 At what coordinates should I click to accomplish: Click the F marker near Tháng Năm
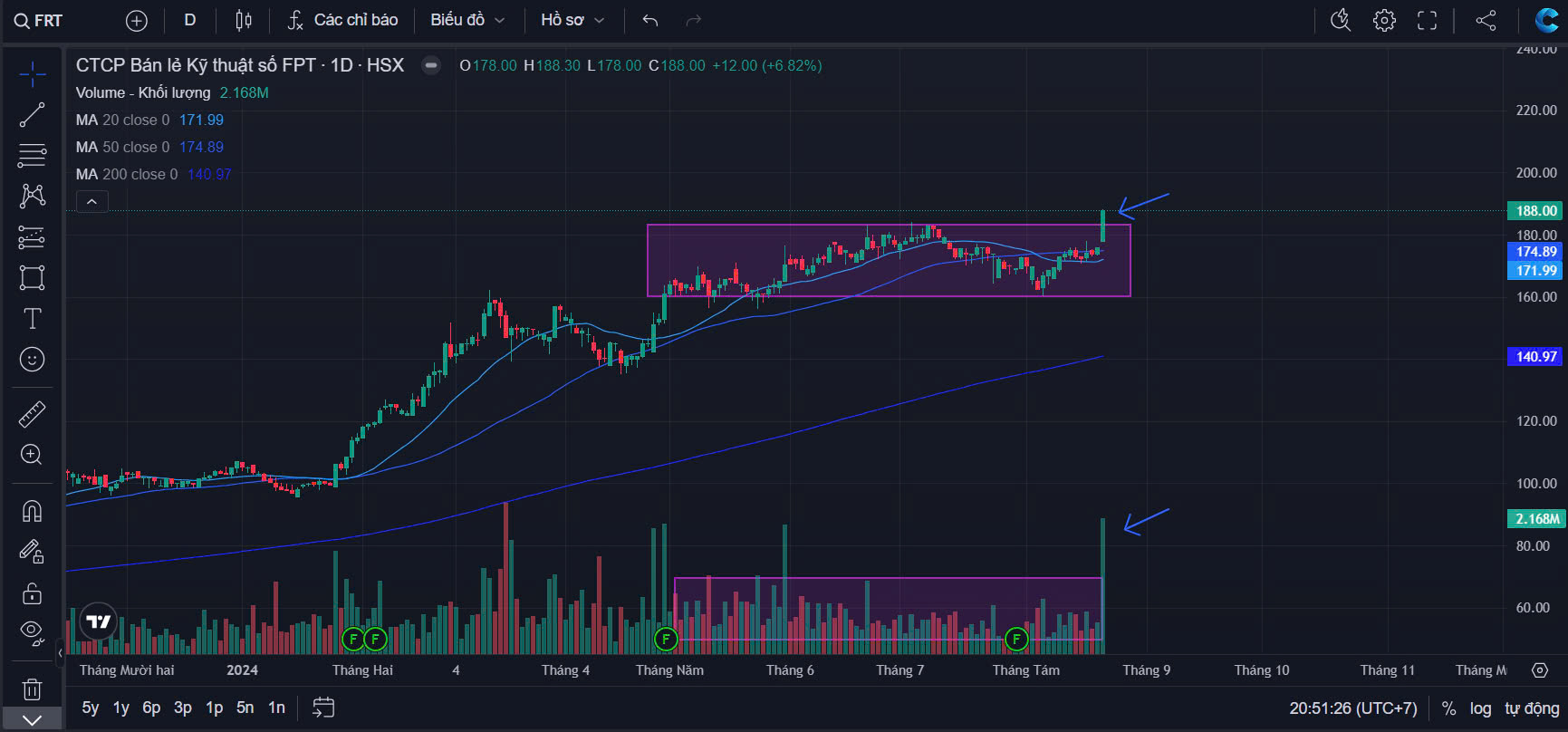pos(666,640)
